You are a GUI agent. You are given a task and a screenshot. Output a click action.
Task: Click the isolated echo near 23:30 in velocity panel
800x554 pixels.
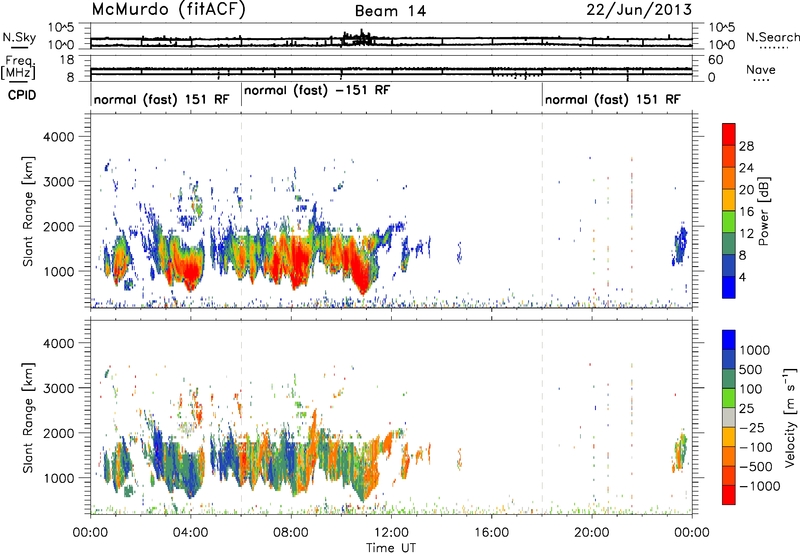(x=680, y=451)
